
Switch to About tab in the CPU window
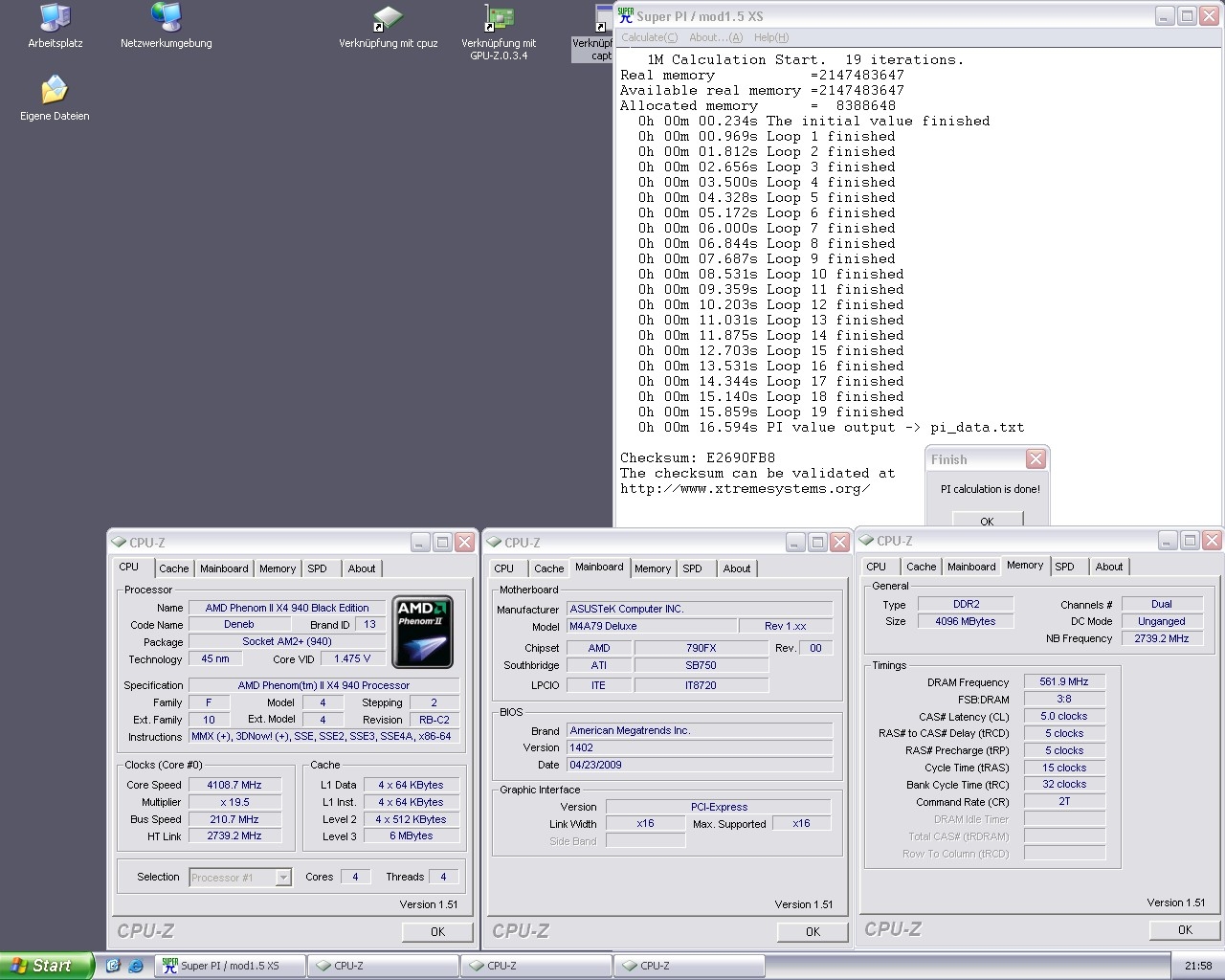362,568
